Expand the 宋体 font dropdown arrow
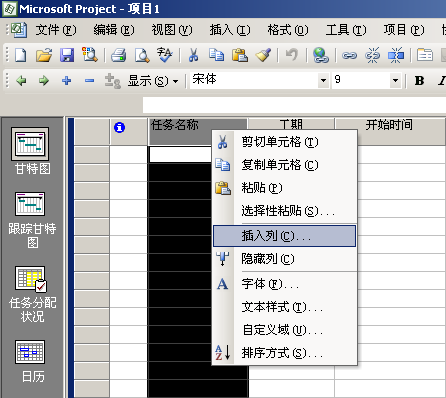446x398 pixels. point(323,80)
